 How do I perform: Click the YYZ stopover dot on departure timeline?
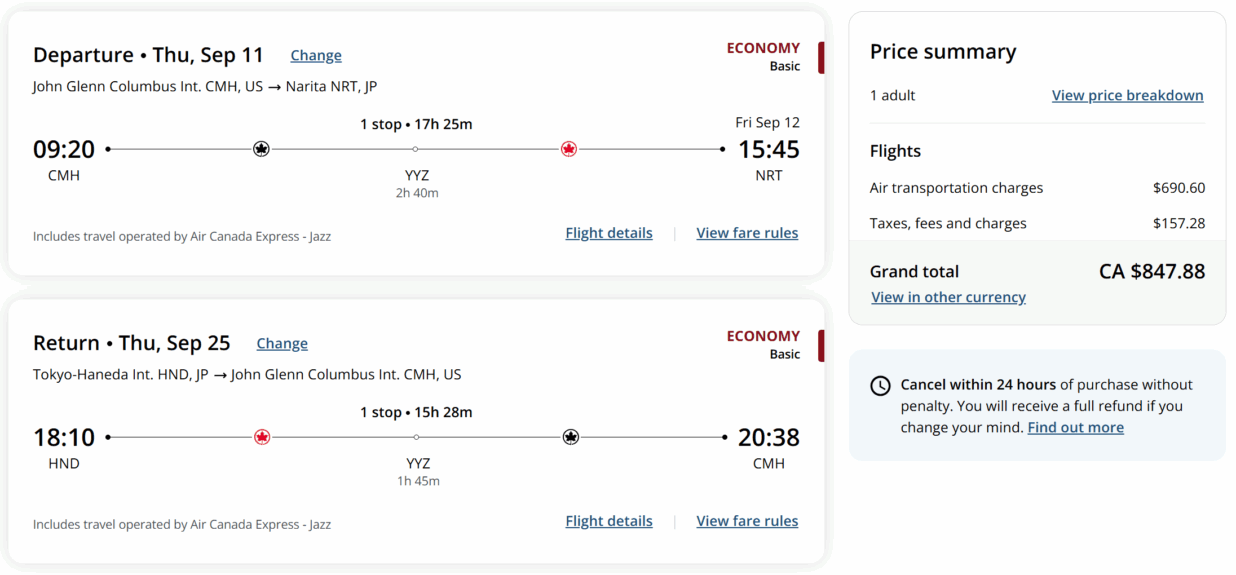(415, 149)
